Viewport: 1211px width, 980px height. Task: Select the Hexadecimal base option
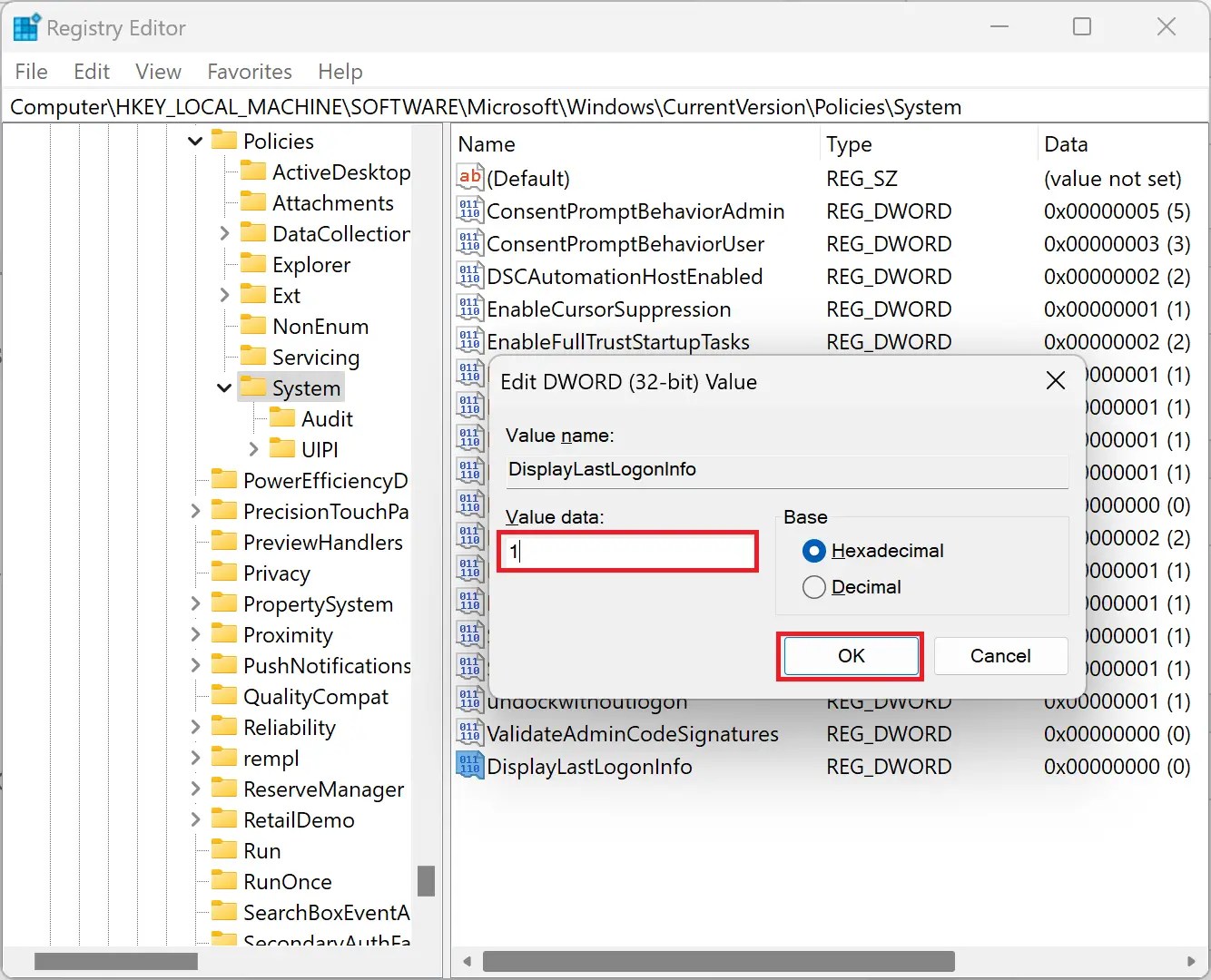[813, 551]
